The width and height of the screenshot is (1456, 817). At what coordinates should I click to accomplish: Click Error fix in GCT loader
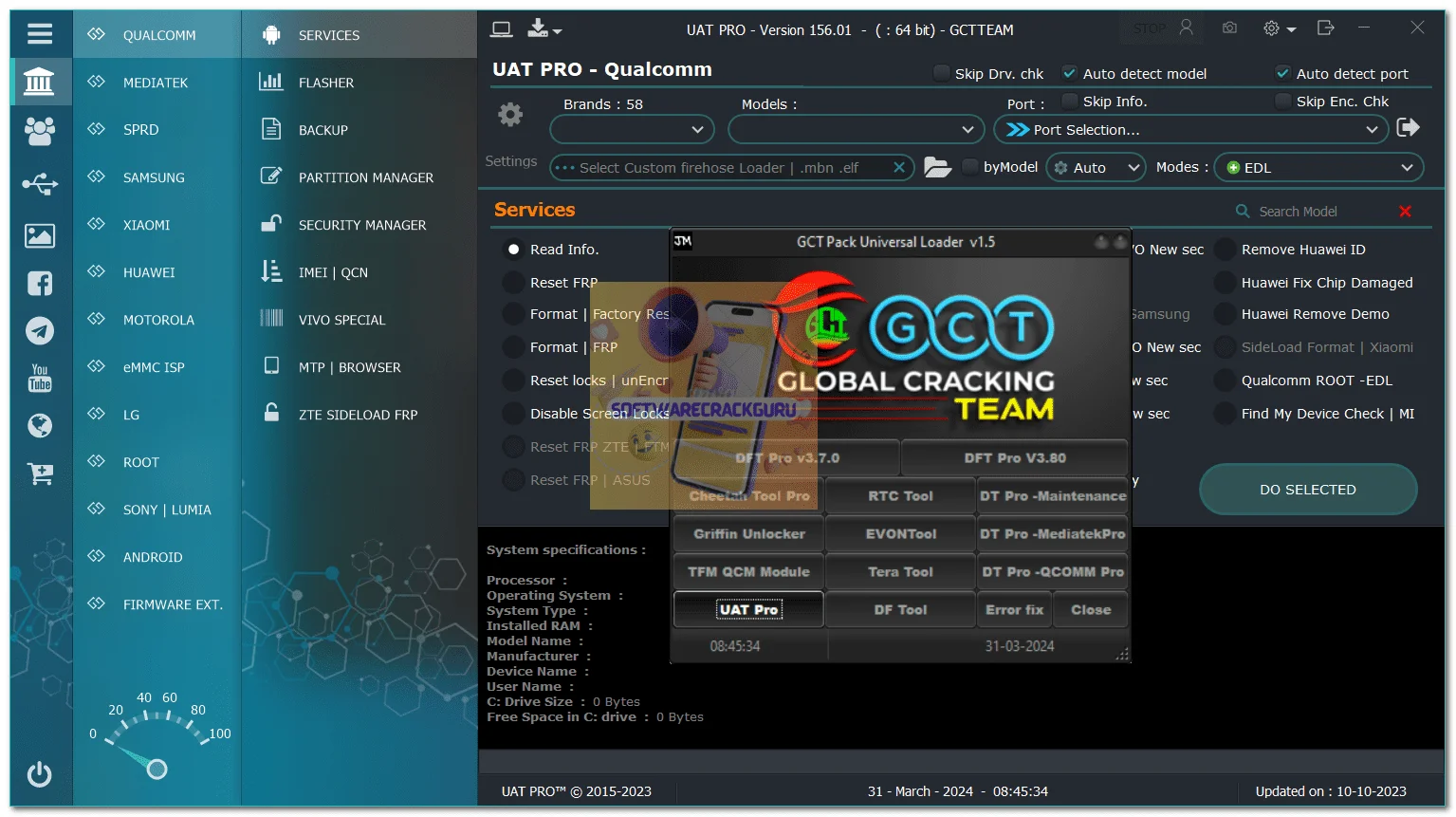[x=1014, y=609]
